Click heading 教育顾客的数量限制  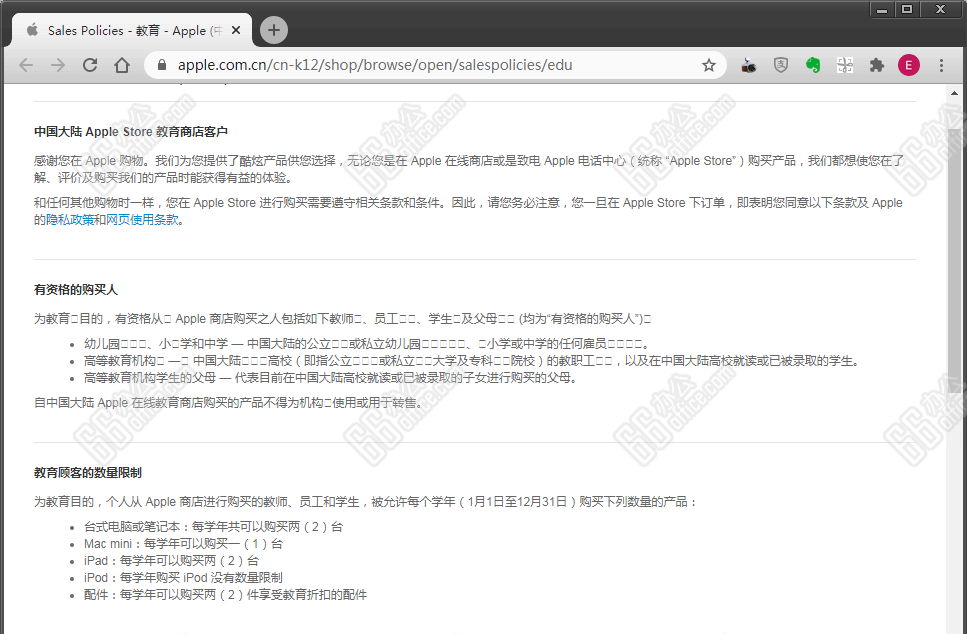click(x=88, y=472)
